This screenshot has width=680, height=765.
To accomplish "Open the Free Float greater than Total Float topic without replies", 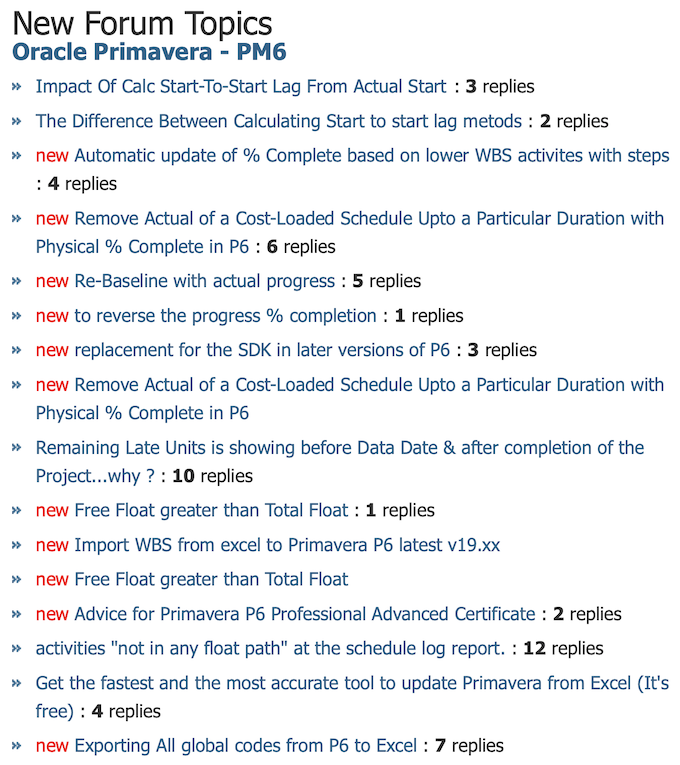I will point(211,580).
